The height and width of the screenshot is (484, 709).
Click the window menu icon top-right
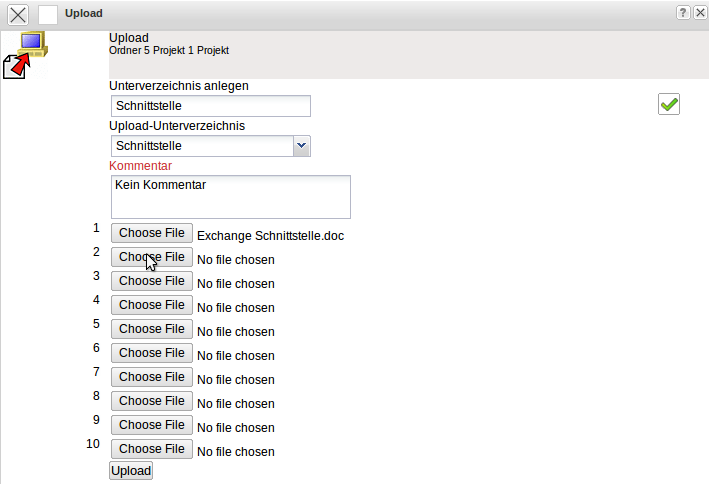pyautogui.click(x=698, y=13)
